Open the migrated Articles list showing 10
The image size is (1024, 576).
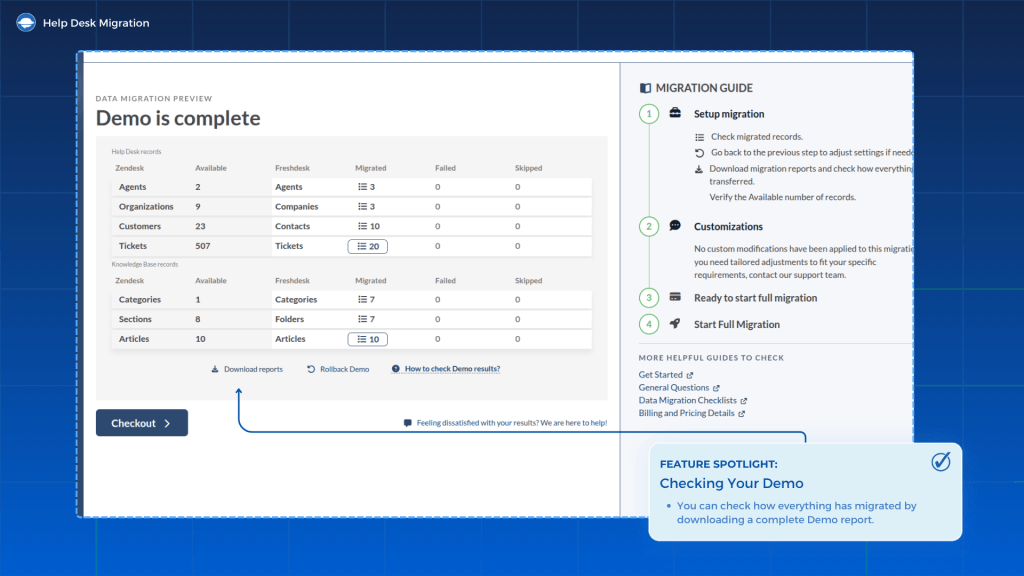point(368,339)
